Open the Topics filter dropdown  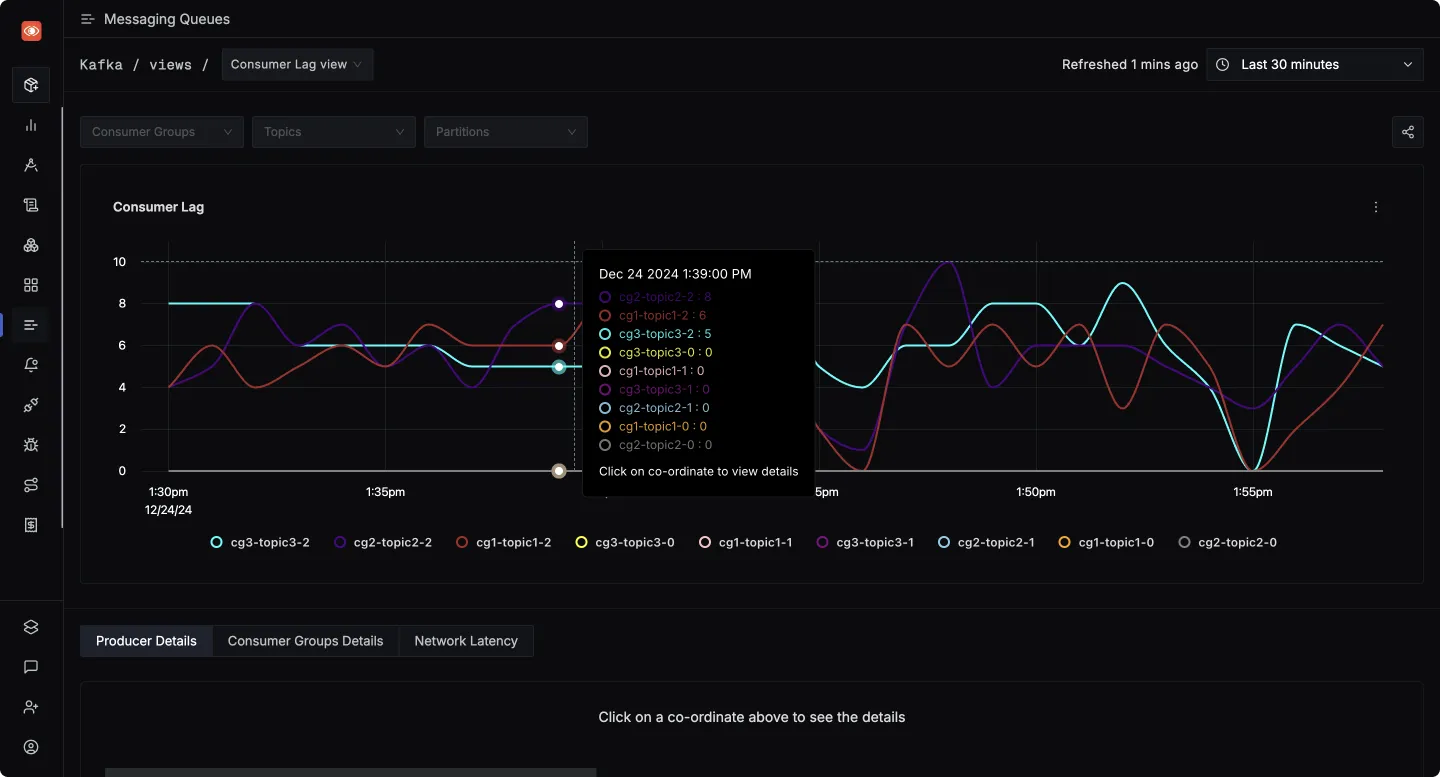coord(333,131)
